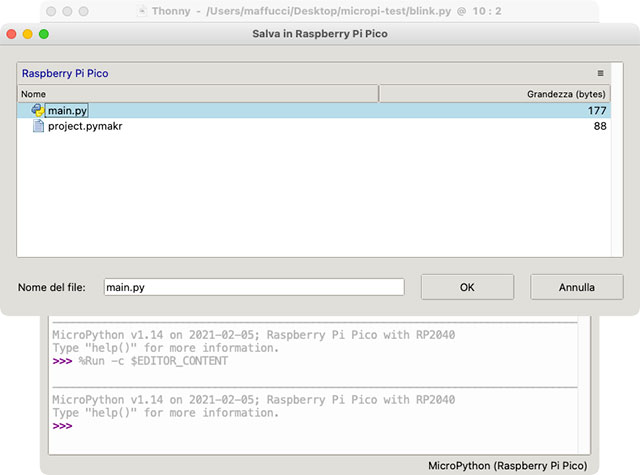This screenshot has height=475, width=640.
Task: Click the 177 size value for main.py
Action: [597, 110]
